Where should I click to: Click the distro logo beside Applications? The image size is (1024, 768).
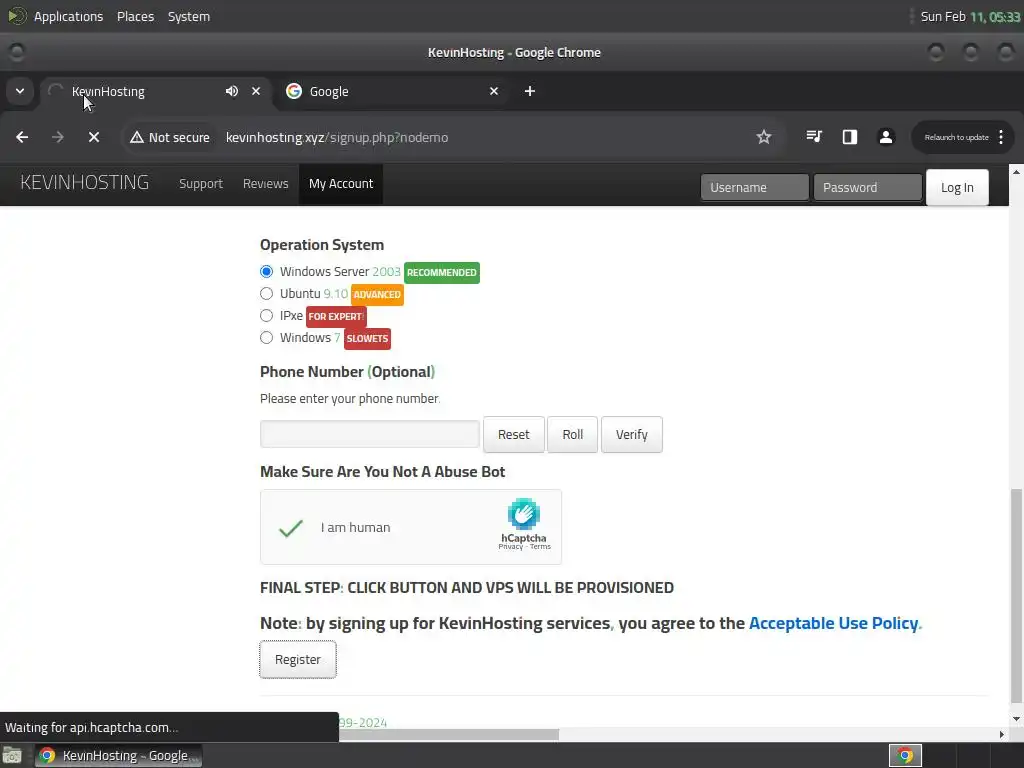pyautogui.click(x=17, y=16)
